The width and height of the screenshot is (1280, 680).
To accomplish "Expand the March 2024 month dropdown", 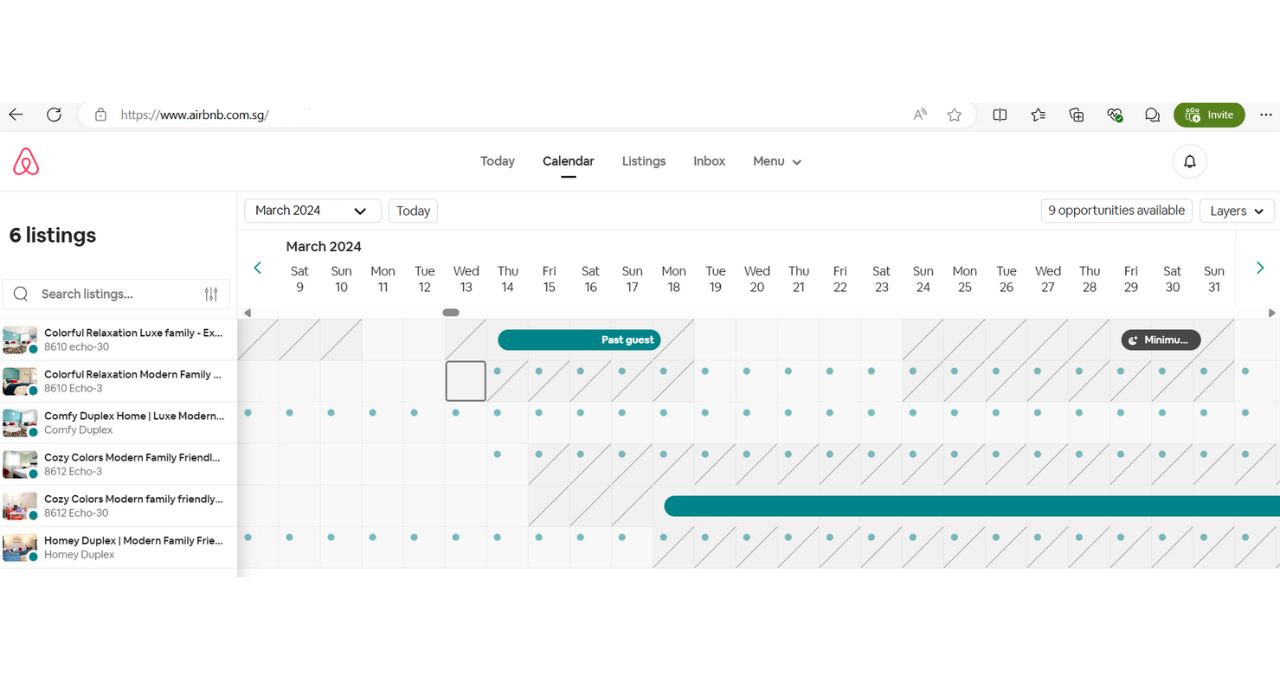I will click(313, 211).
